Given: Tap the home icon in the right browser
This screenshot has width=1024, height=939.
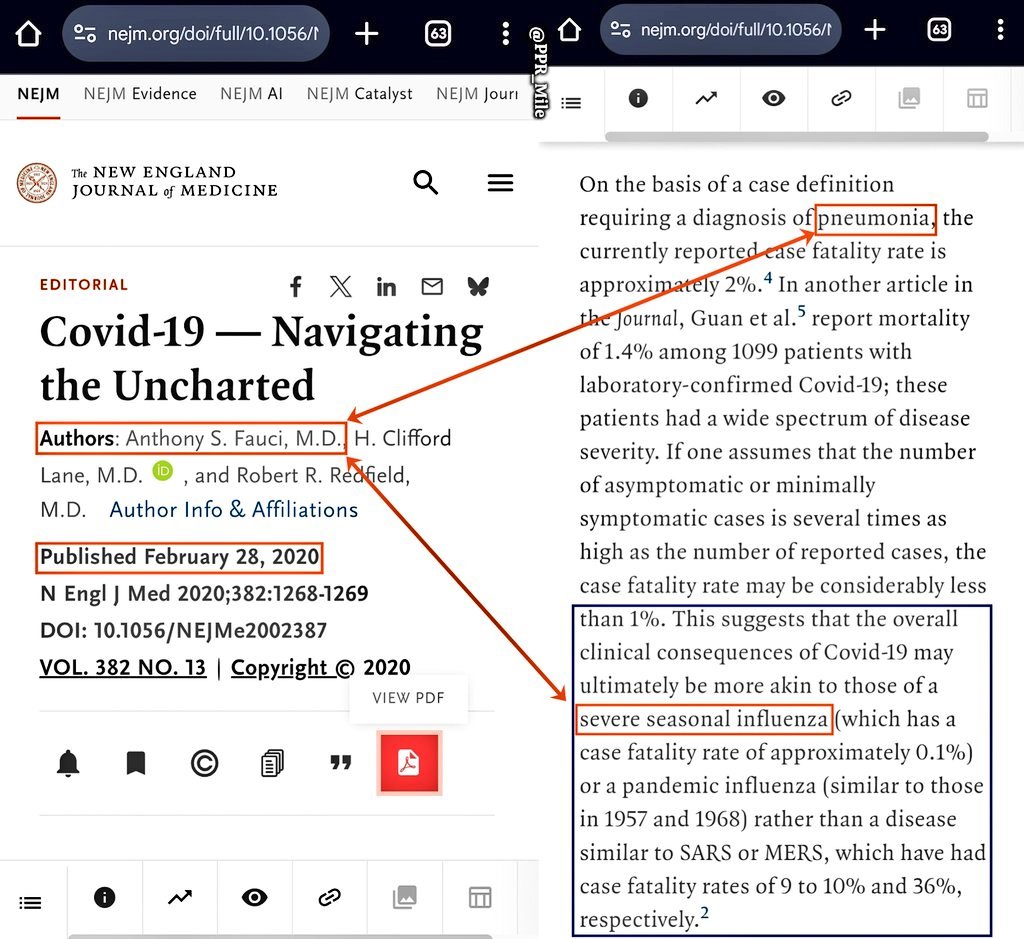Looking at the screenshot, I should (x=569, y=29).
